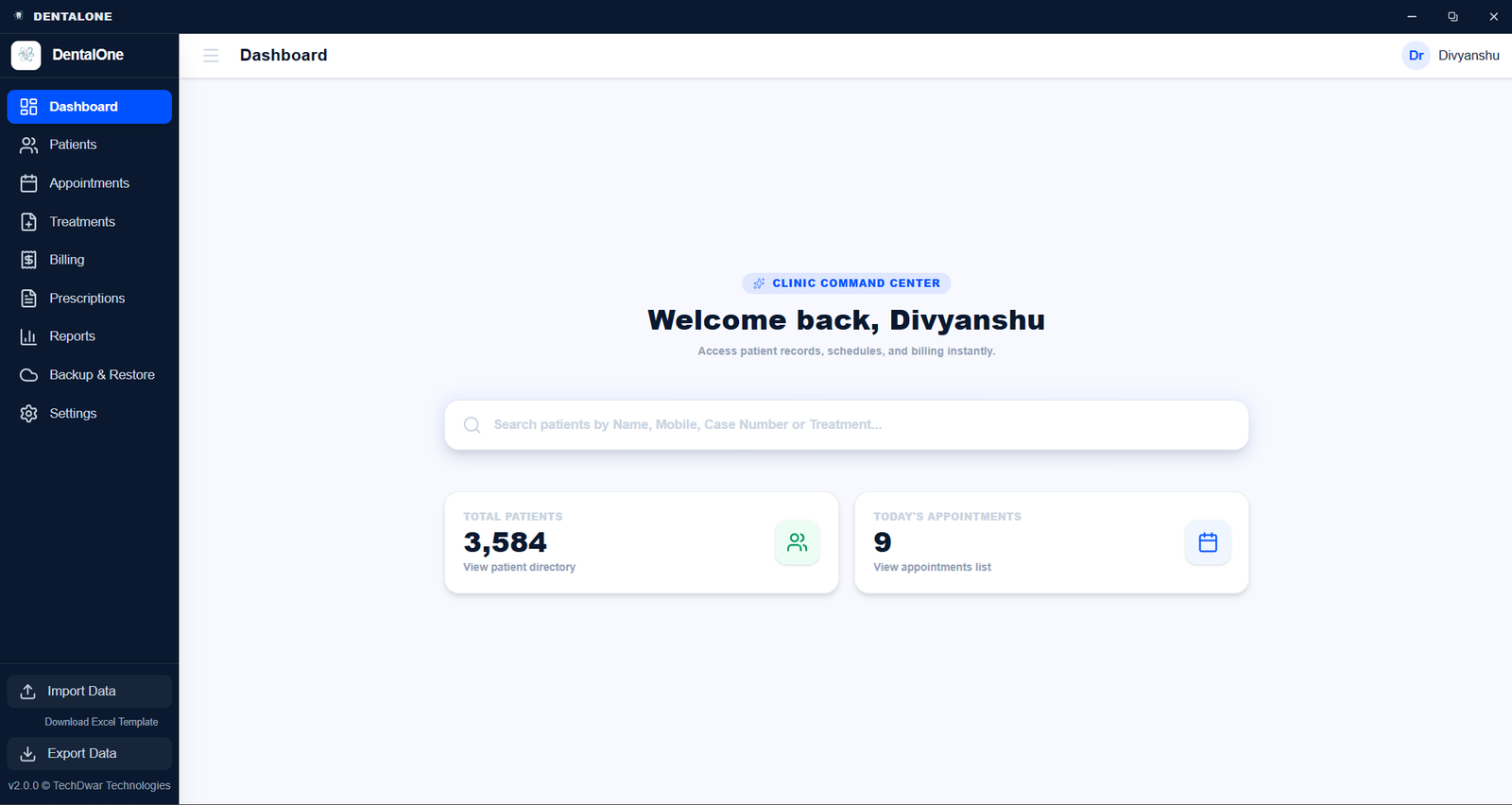Screen dimensions: 1512x805
Task: Click the DentalOne brand name in sidebar
Action: click(x=88, y=55)
